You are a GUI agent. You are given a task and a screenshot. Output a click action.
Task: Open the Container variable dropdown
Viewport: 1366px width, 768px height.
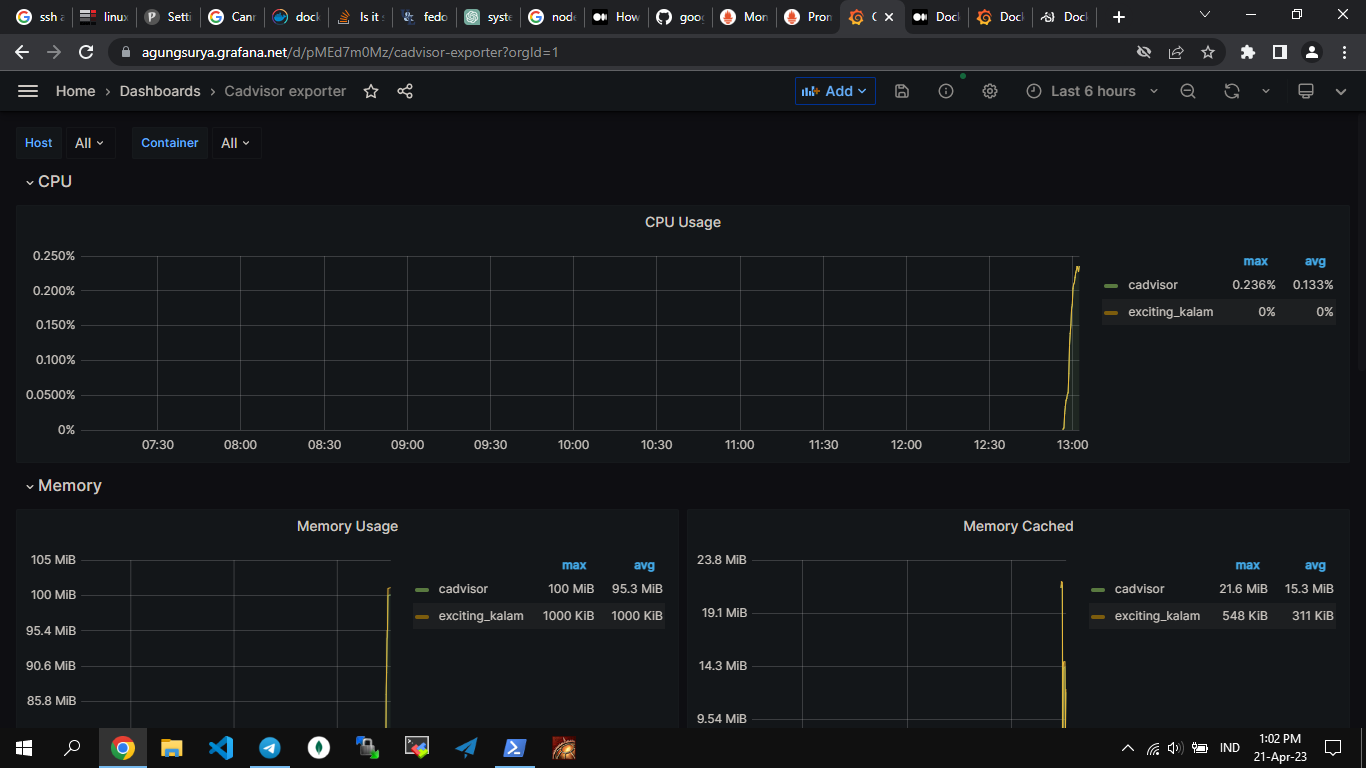(x=236, y=143)
